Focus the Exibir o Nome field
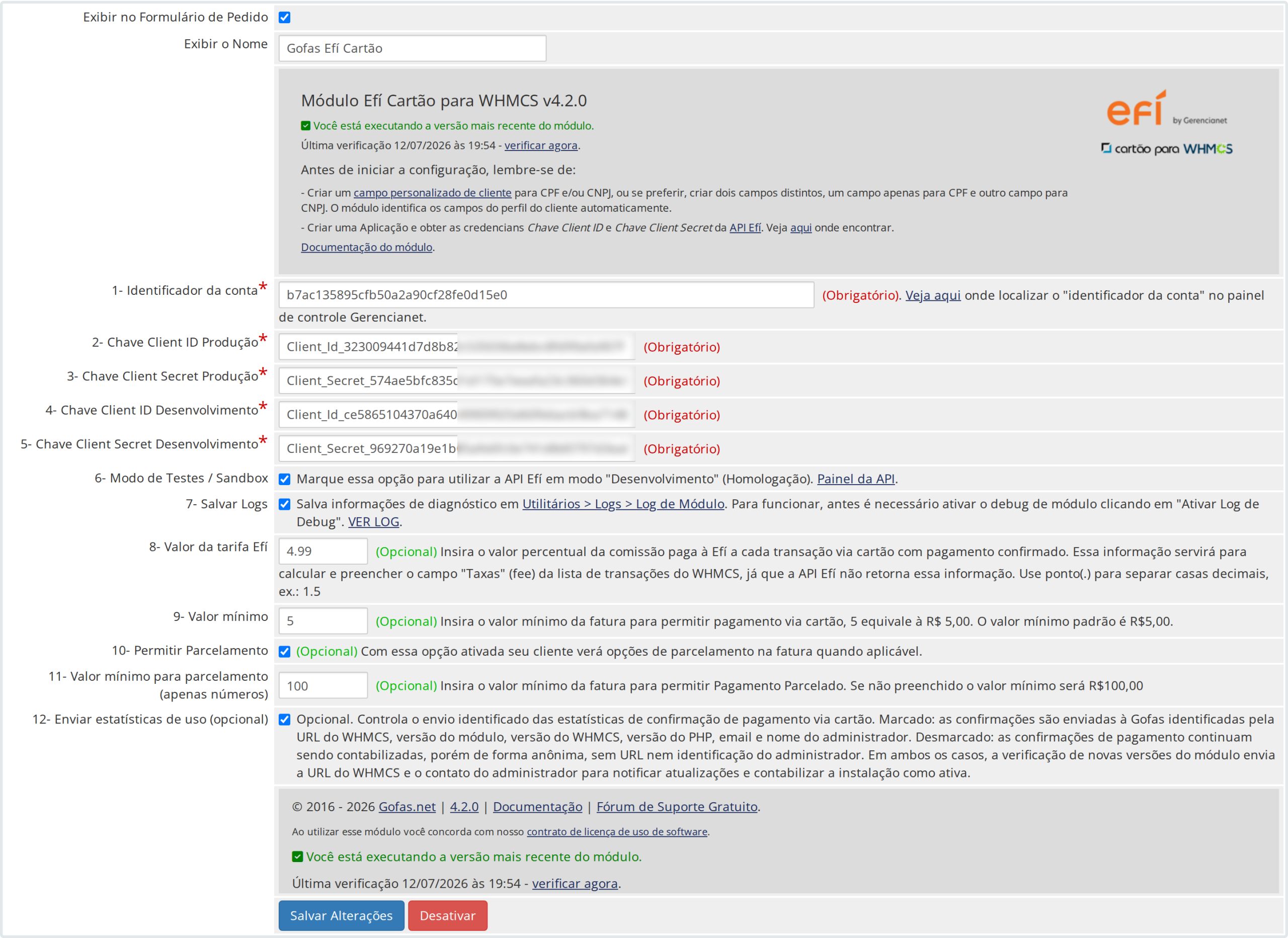The width and height of the screenshot is (1288, 938). (x=412, y=48)
